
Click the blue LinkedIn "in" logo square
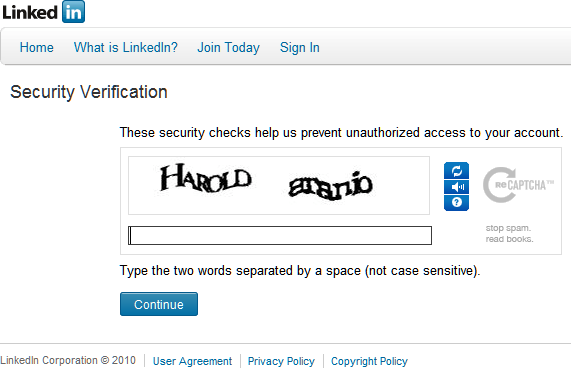[74, 12]
